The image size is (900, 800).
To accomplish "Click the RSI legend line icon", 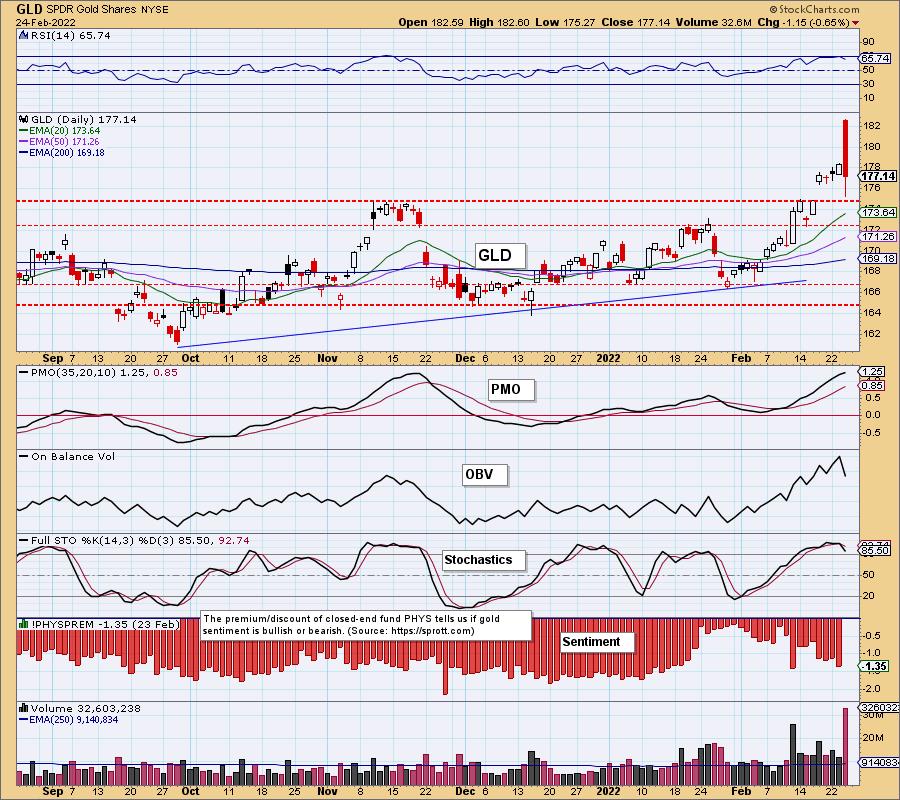I will coord(24,36).
